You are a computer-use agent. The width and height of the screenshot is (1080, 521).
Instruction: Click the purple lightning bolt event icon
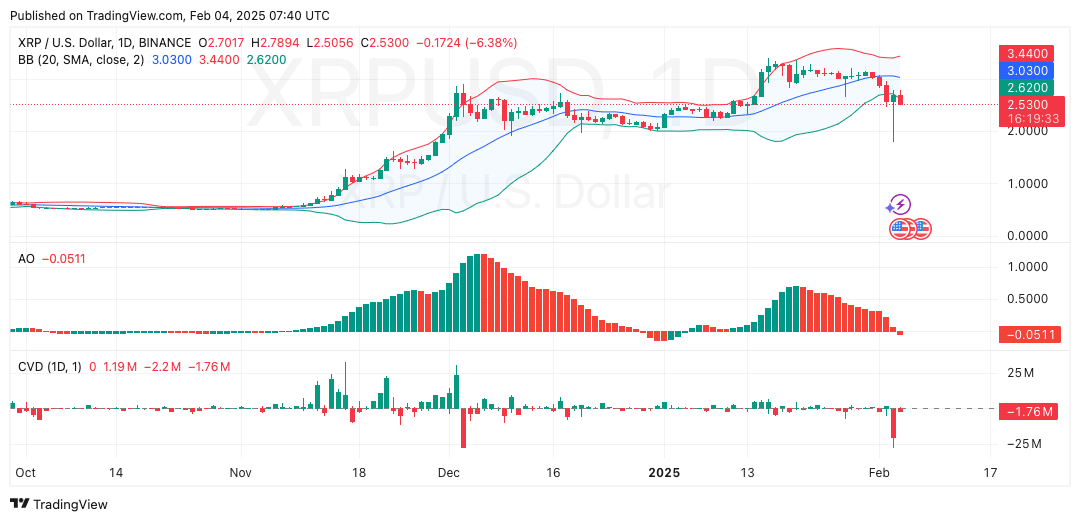899,205
